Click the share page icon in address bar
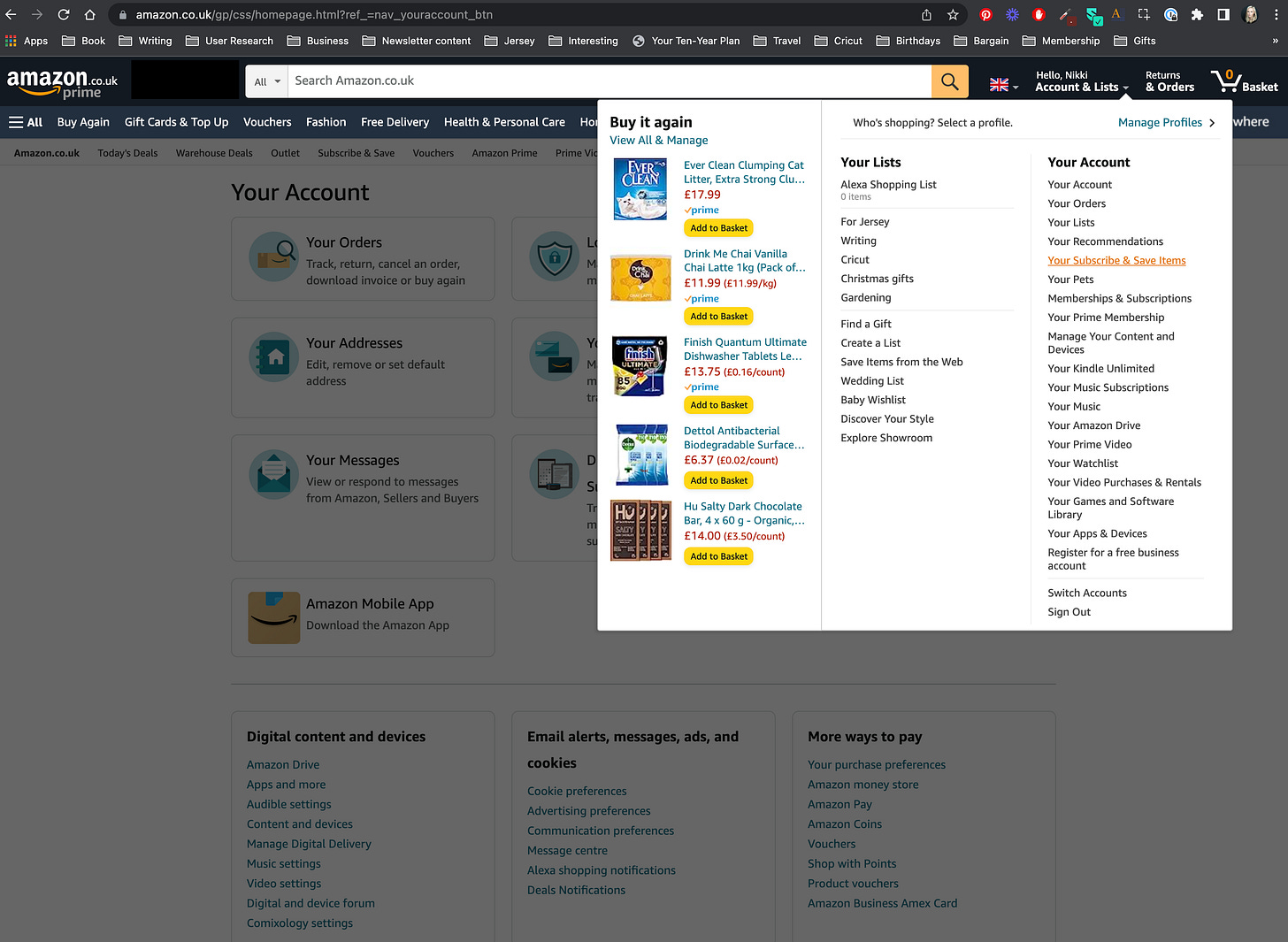Viewport: 1288px width, 942px height. [926, 14]
